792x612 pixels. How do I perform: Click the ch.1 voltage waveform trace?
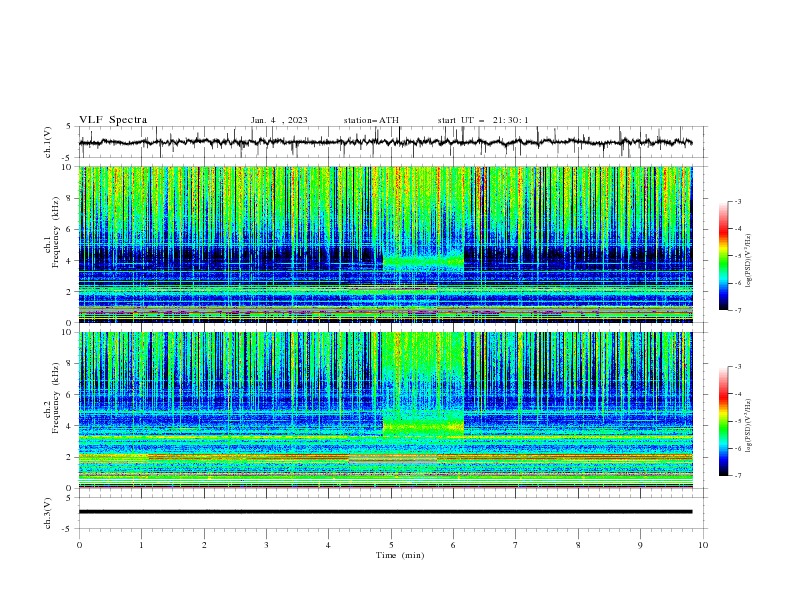pyautogui.click(x=385, y=142)
